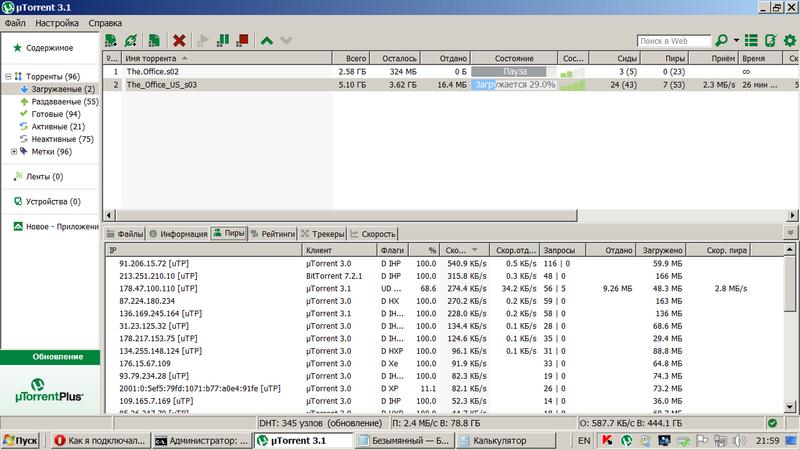Click the magnifier search icon

coord(721,40)
